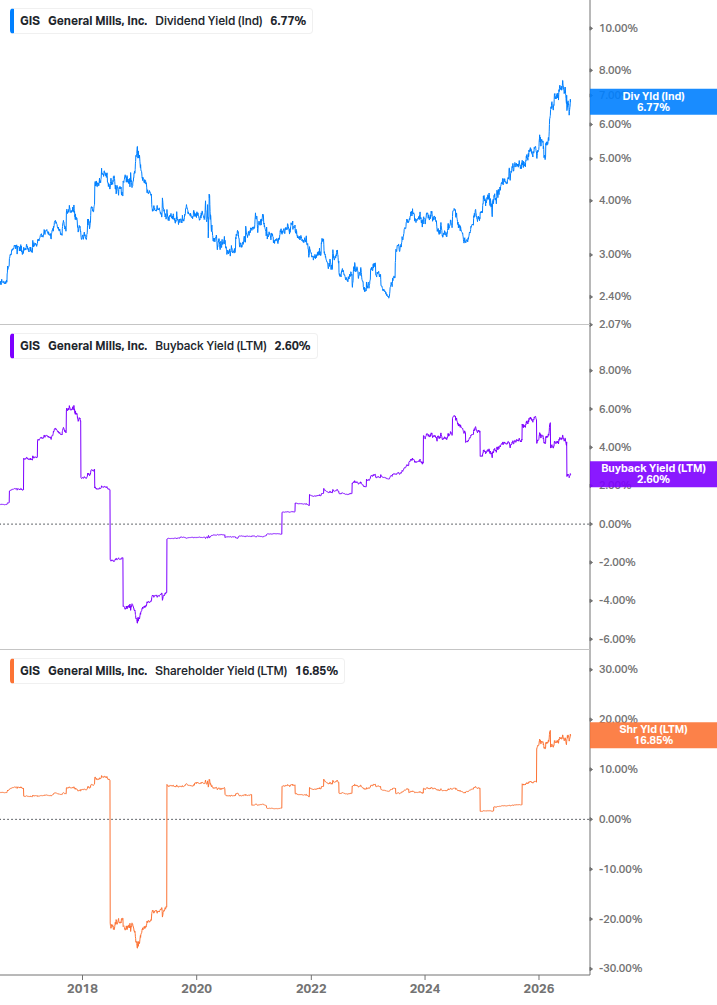Click the 2.60% value in the buyback legend

[x=292, y=346]
